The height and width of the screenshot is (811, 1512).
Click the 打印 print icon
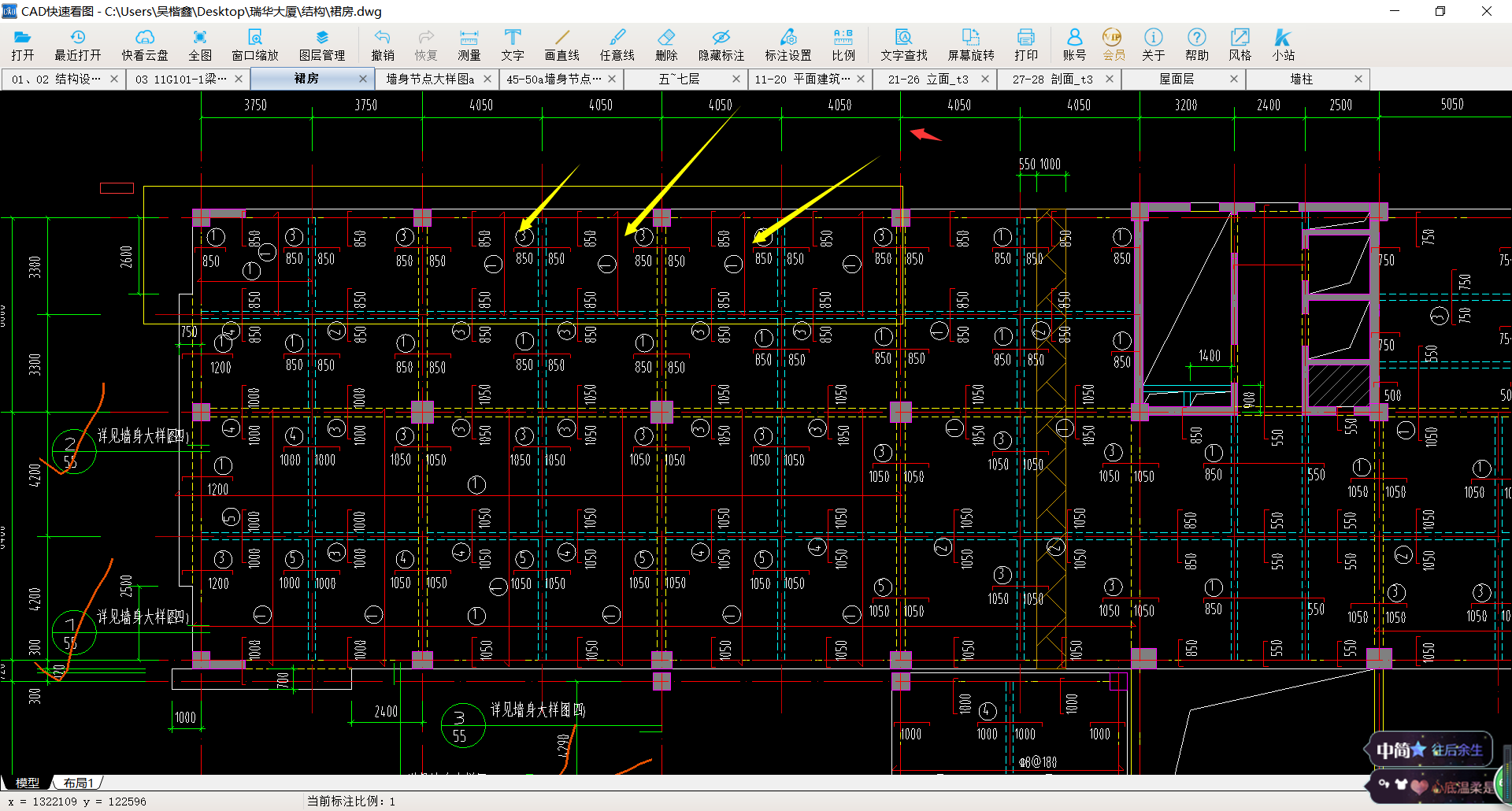[1026, 45]
